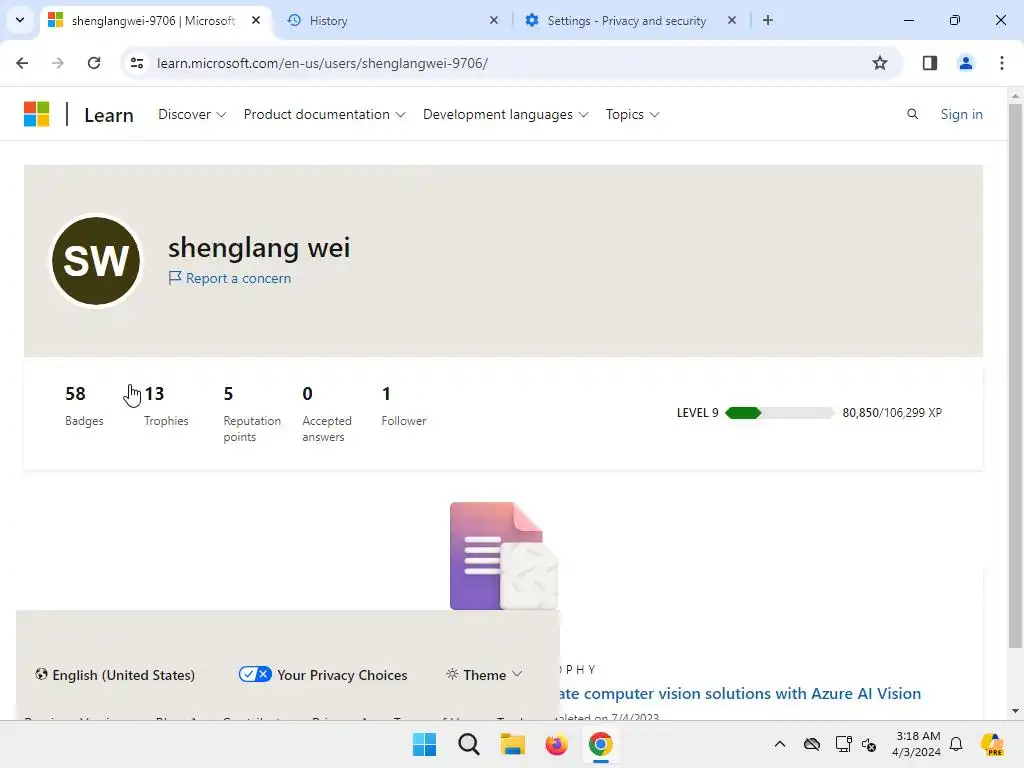Click the 58 Badges stat
The image size is (1024, 768).
[84, 406]
